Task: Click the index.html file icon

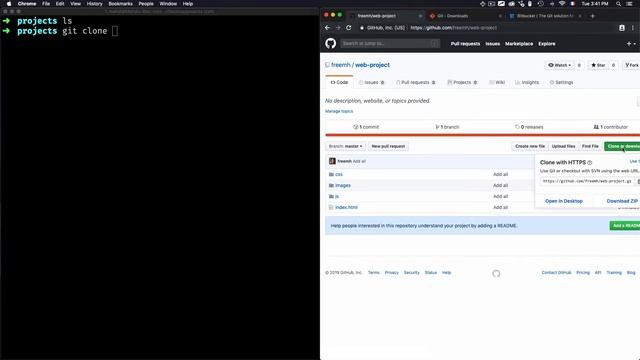Action: (331, 207)
